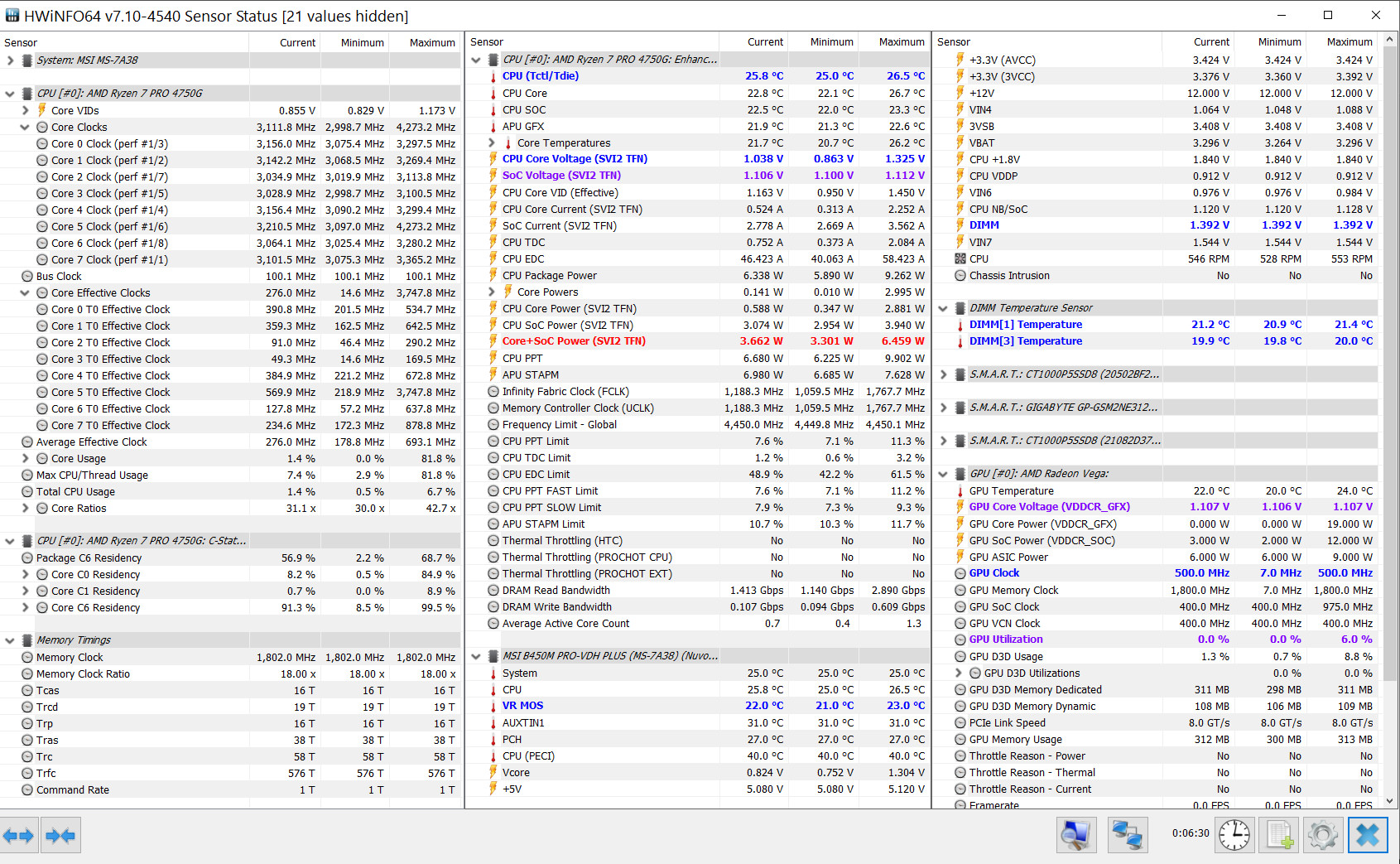This screenshot has height=864, width=1400.
Task: Collapse the Core Effective Clocks subtree
Action: pos(25,292)
